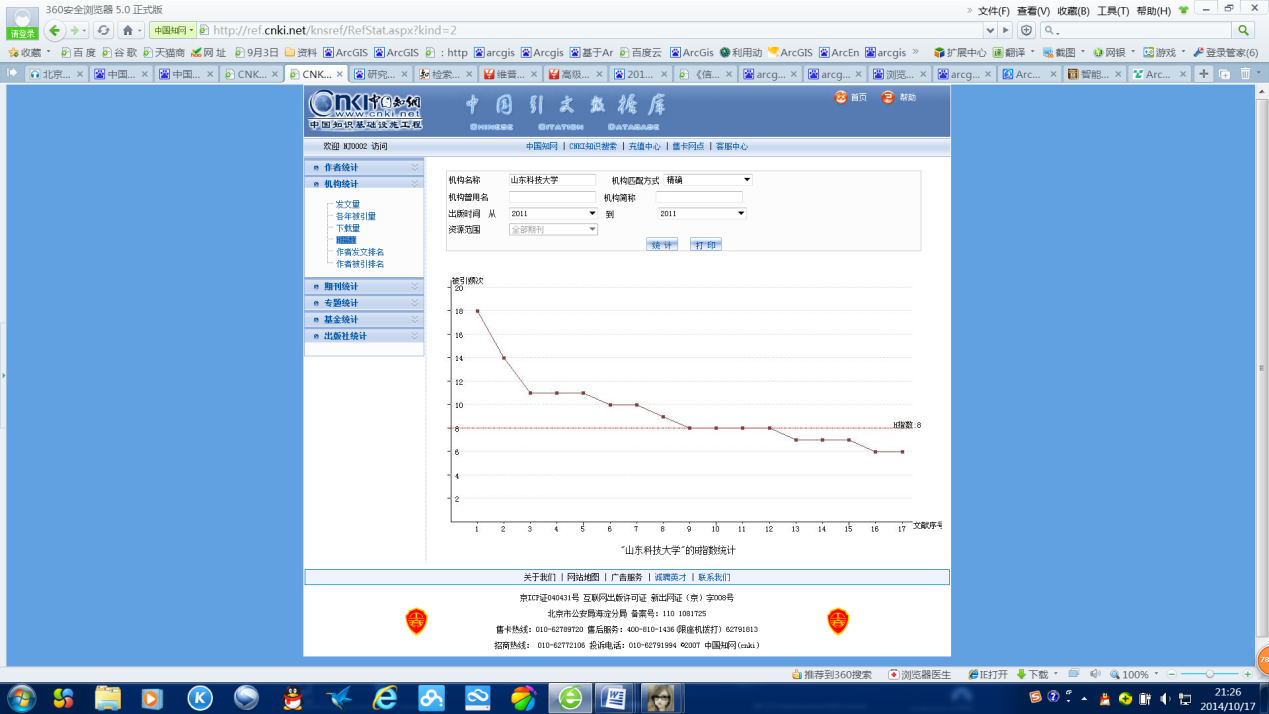The image size is (1269, 714).
Task: Go to the browser home page icon
Action: 127,31
